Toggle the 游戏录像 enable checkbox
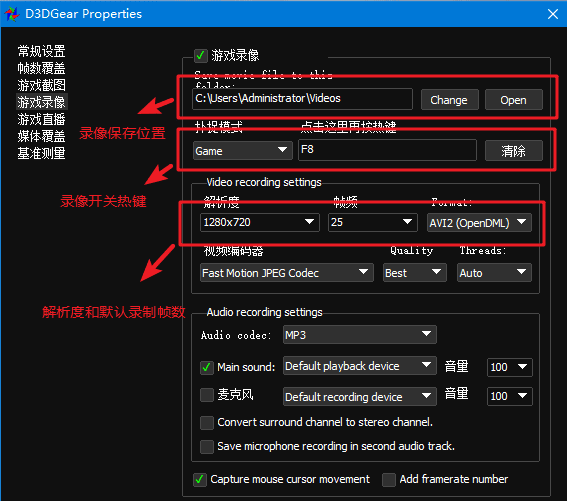The image size is (567, 501). (200, 56)
